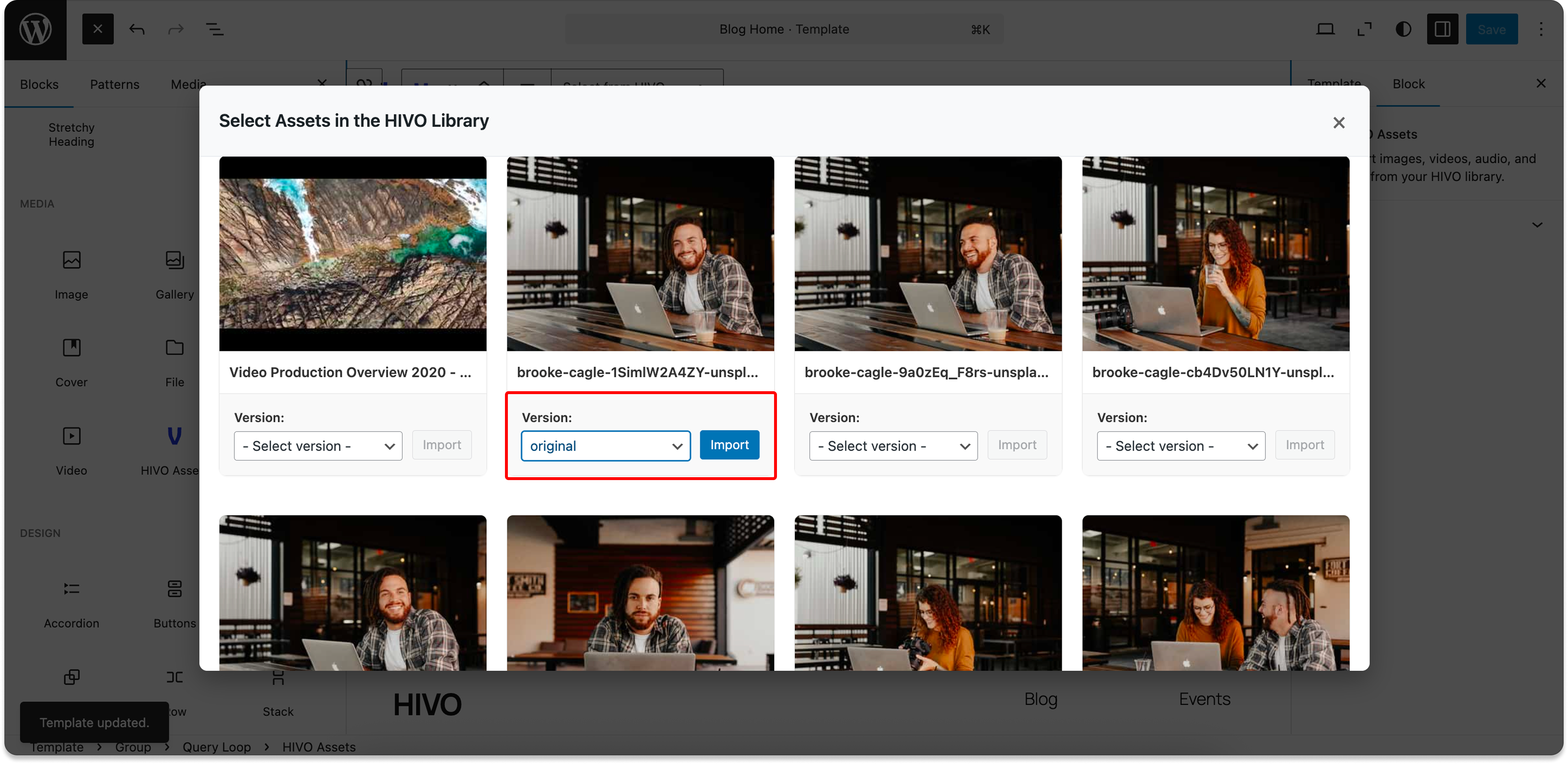The height and width of the screenshot is (764, 1568).
Task: Open version dropdown for Video Production Overview
Action: 318,446
